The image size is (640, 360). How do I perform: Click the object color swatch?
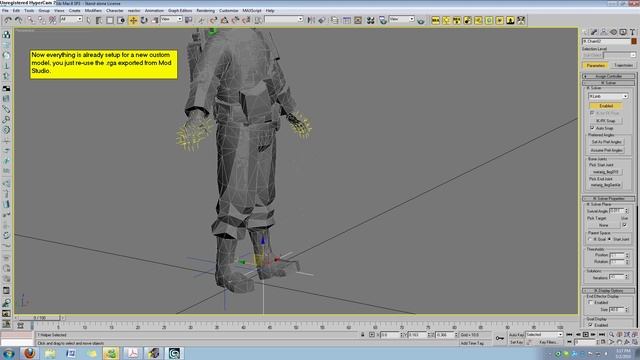(x=634, y=41)
